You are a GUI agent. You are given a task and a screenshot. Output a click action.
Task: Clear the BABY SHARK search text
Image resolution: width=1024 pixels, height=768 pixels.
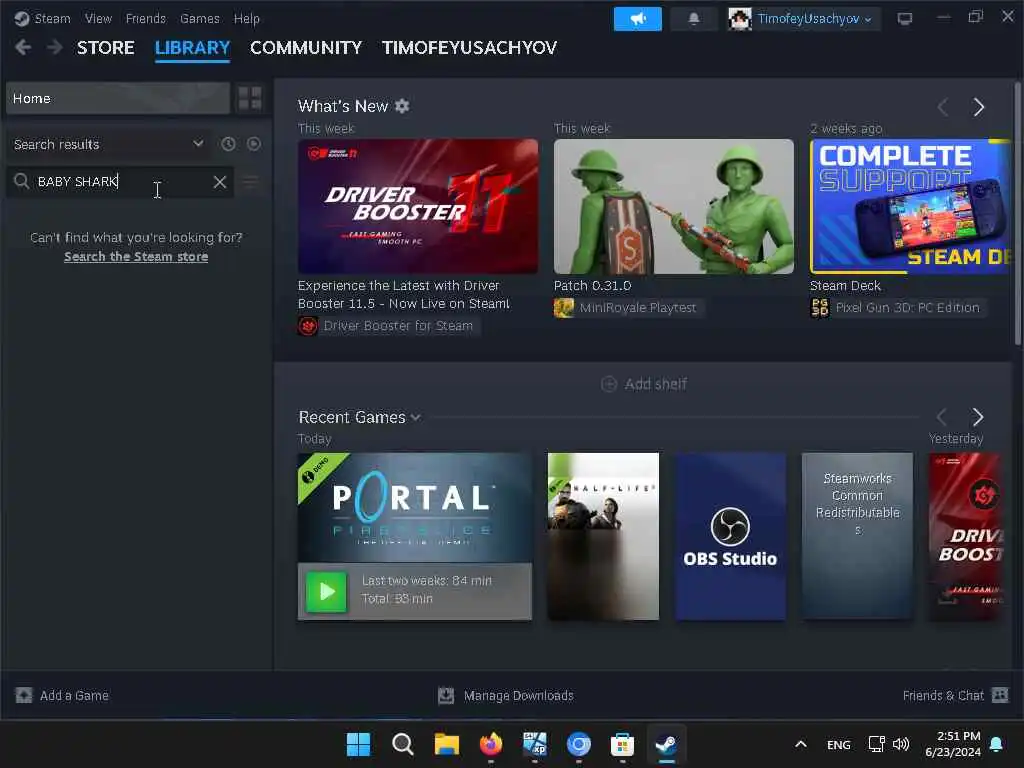[220, 182]
